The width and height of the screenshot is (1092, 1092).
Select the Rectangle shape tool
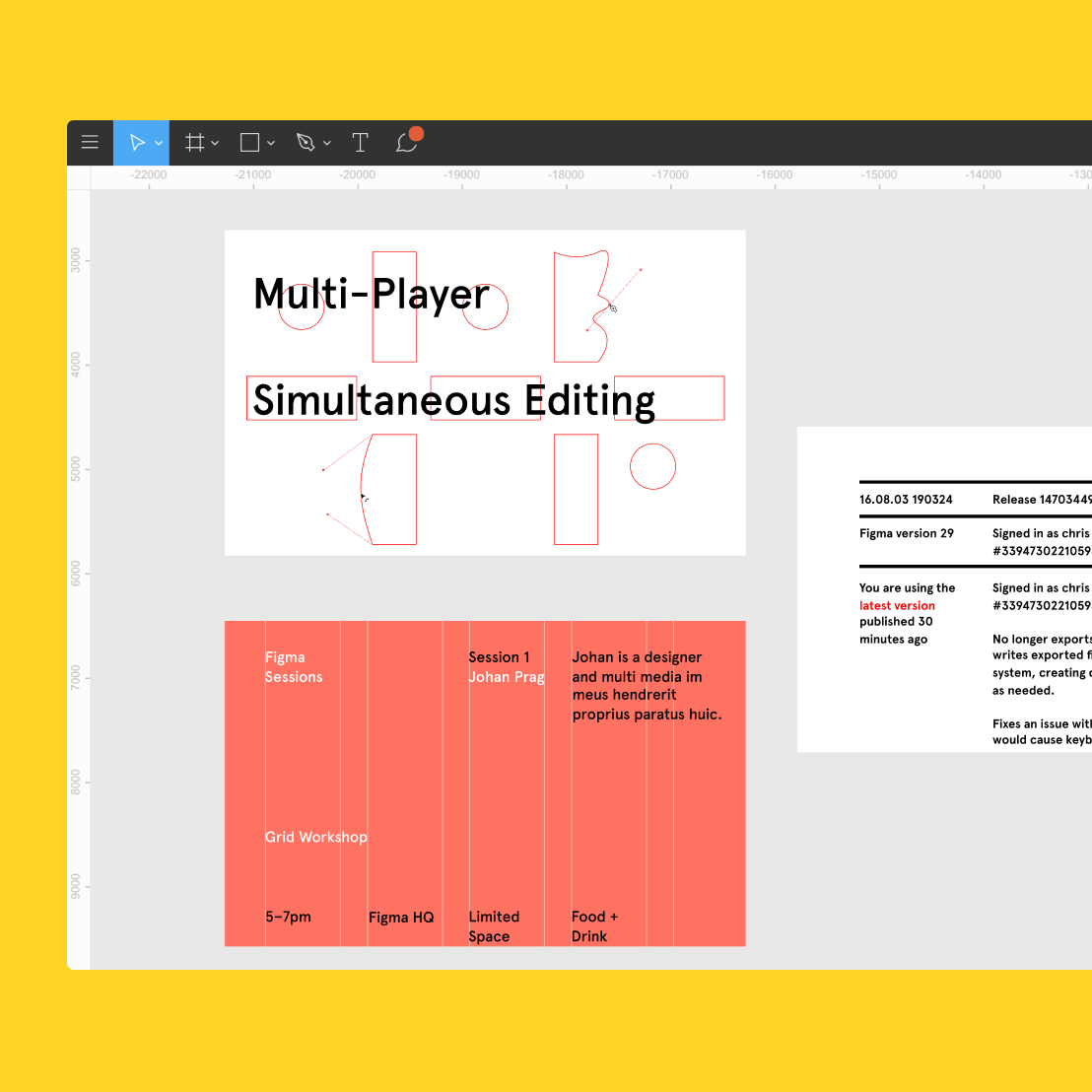(x=249, y=142)
